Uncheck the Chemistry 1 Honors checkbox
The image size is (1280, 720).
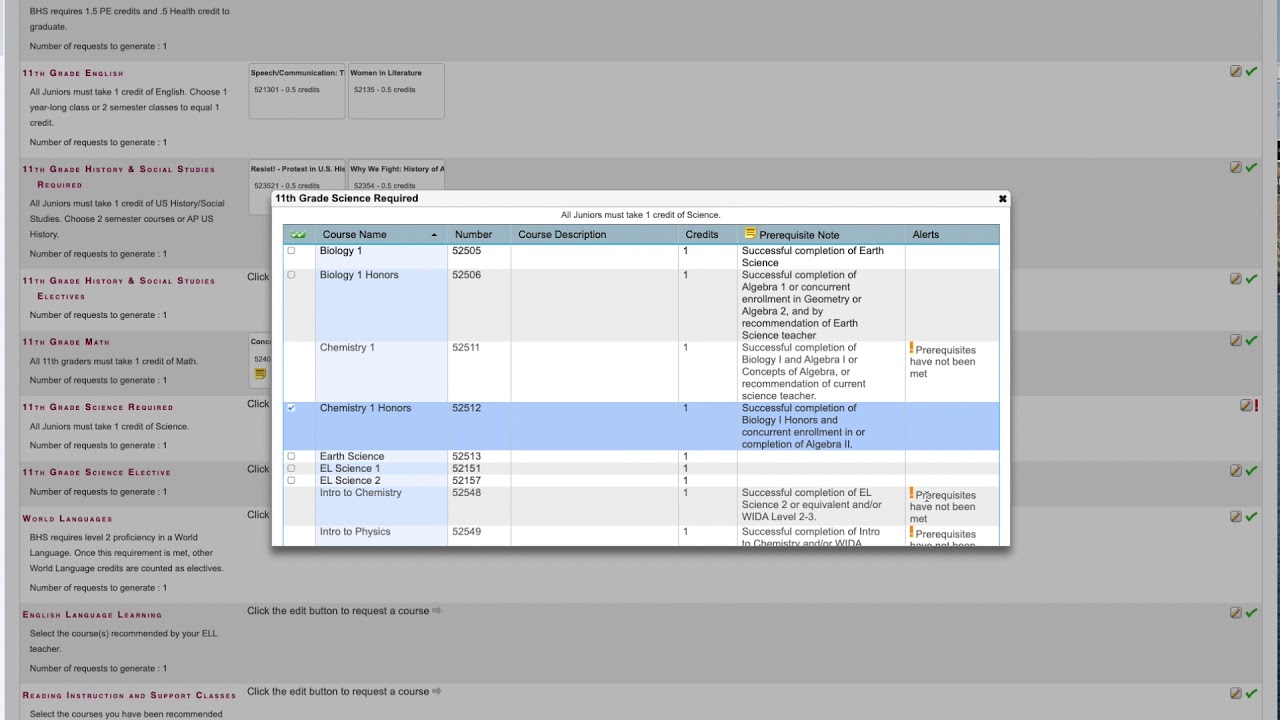click(291, 408)
